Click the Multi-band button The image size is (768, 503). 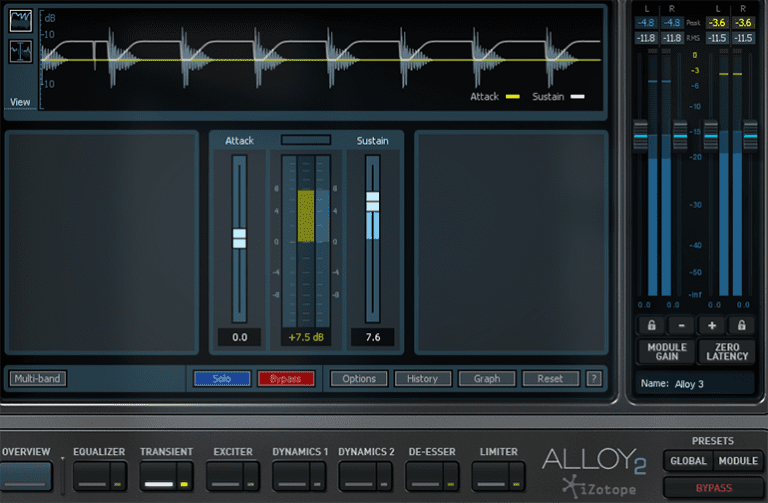[38, 379]
